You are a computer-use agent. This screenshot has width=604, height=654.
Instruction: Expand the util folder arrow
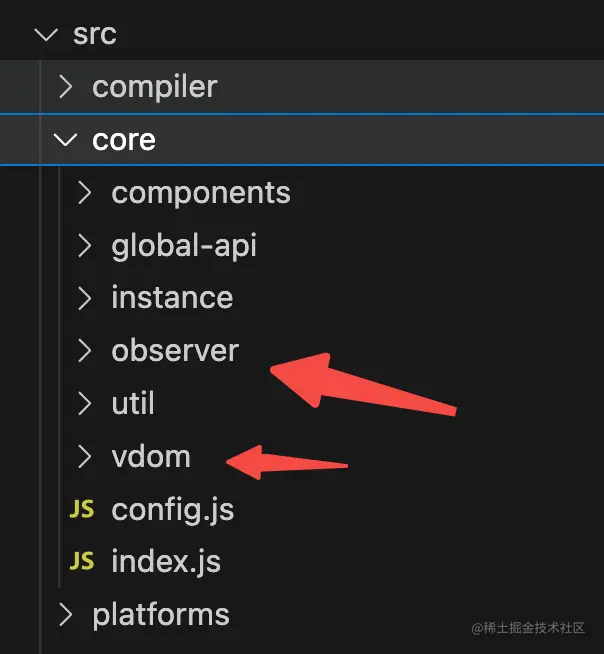pos(85,404)
